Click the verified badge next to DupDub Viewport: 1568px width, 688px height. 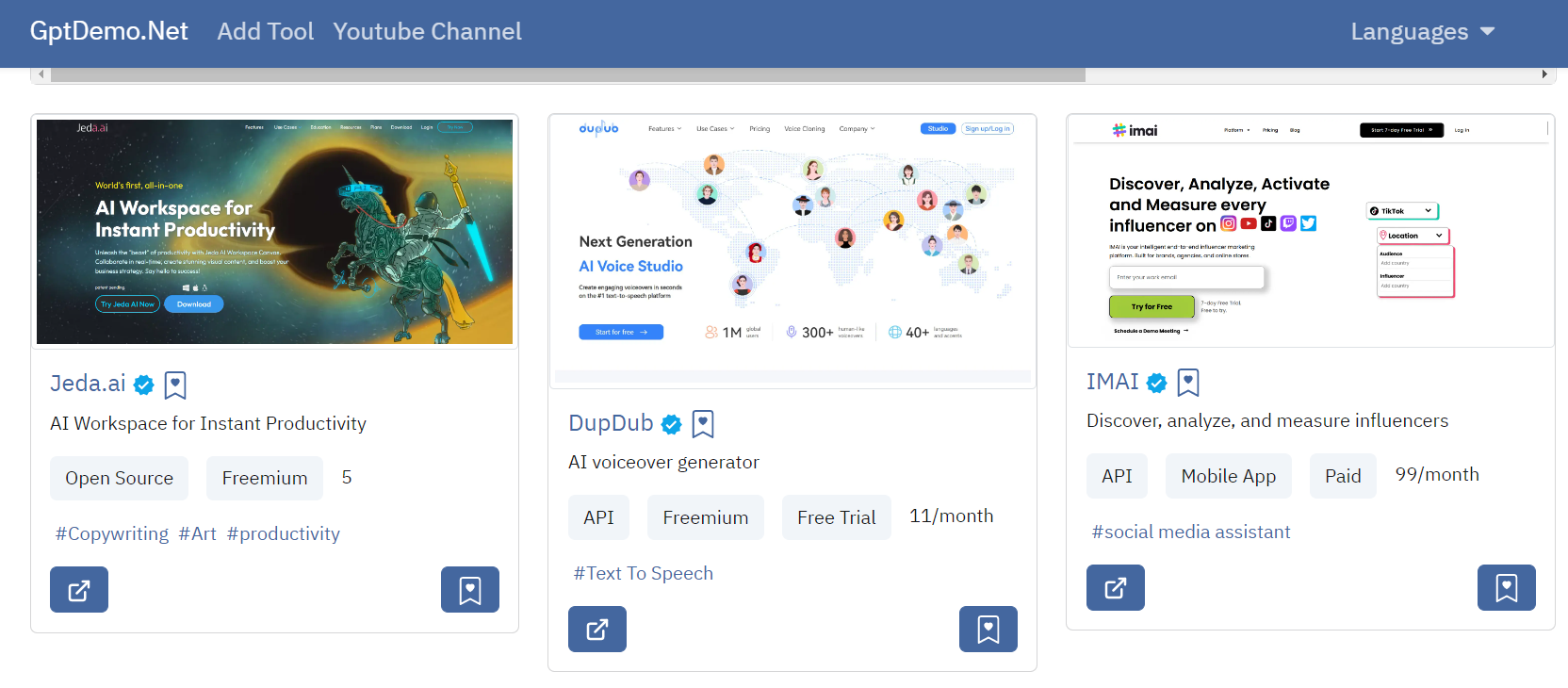pos(672,424)
